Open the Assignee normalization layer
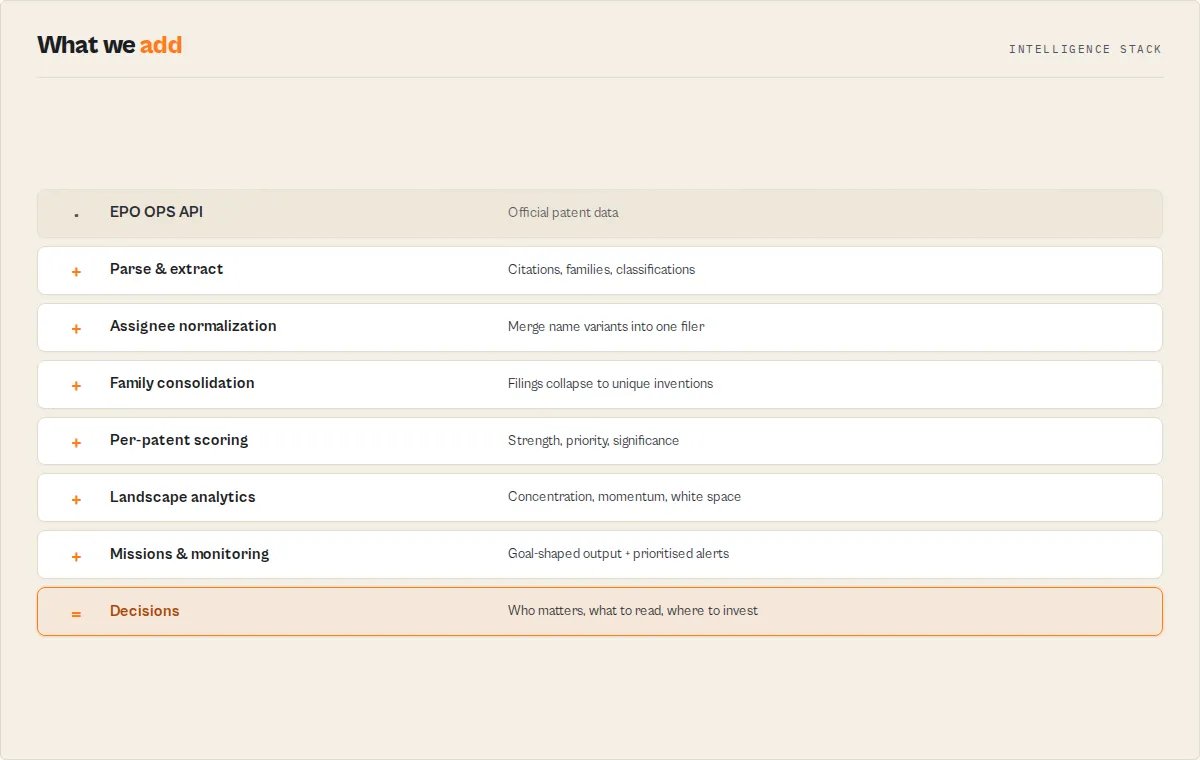Viewport: 1200px width, 760px height. 600,327
